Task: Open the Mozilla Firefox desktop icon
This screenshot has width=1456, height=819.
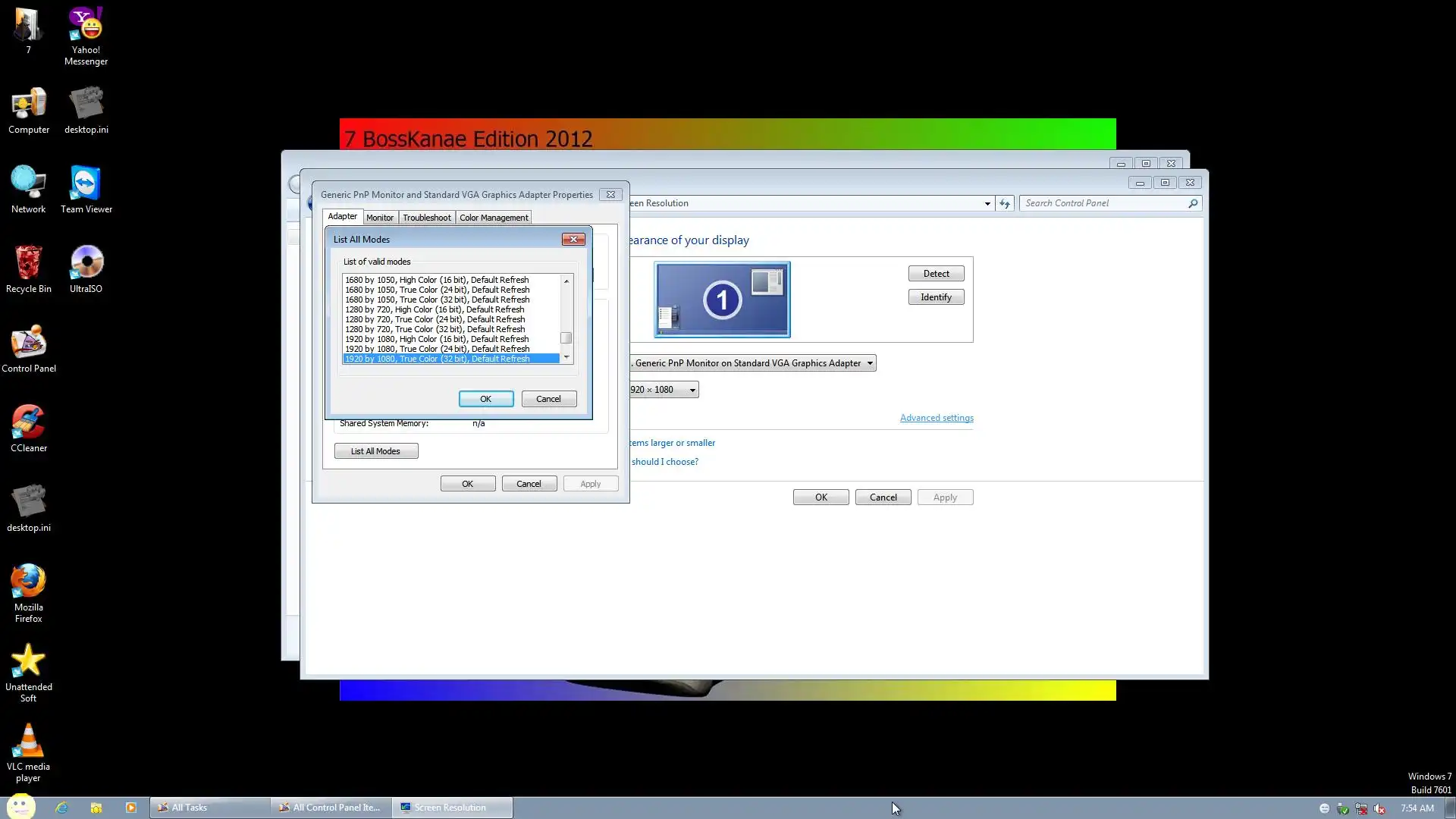Action: click(28, 584)
